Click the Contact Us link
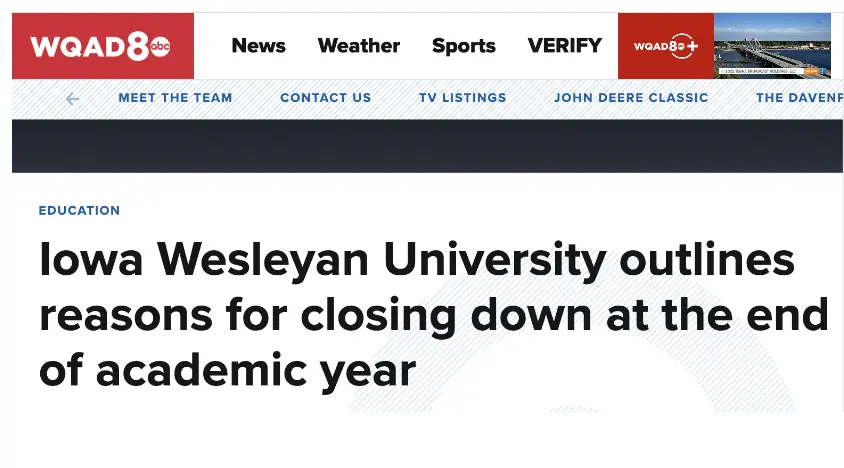The height and width of the screenshot is (468, 844). point(325,98)
